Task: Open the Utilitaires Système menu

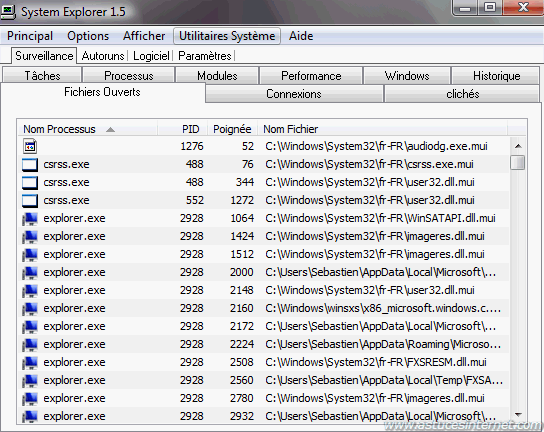Action: [x=227, y=36]
